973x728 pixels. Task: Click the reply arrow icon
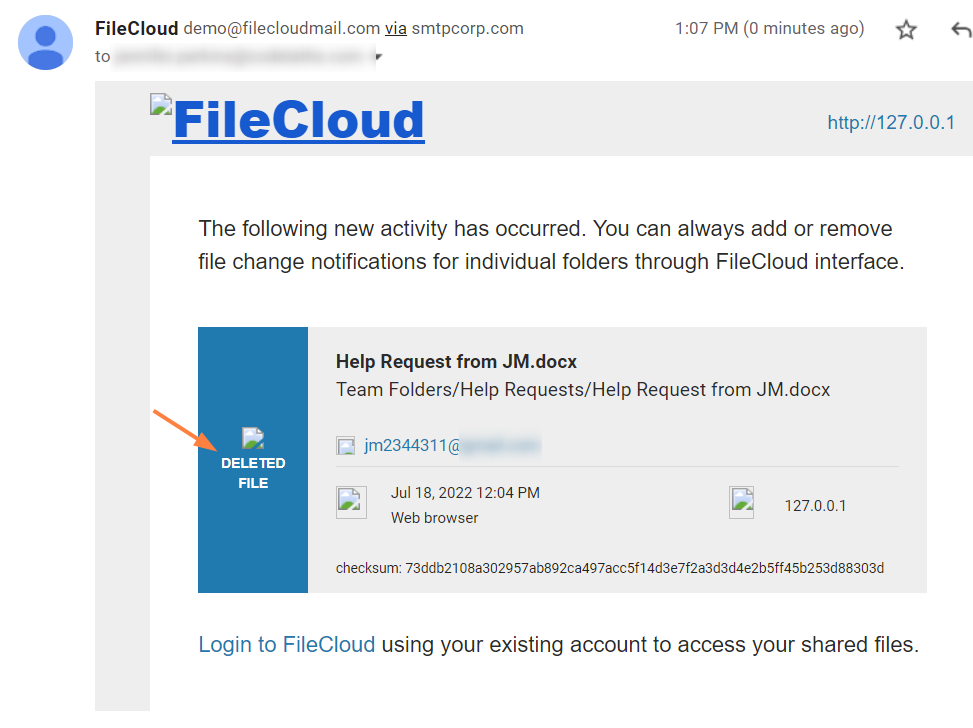[x=960, y=30]
